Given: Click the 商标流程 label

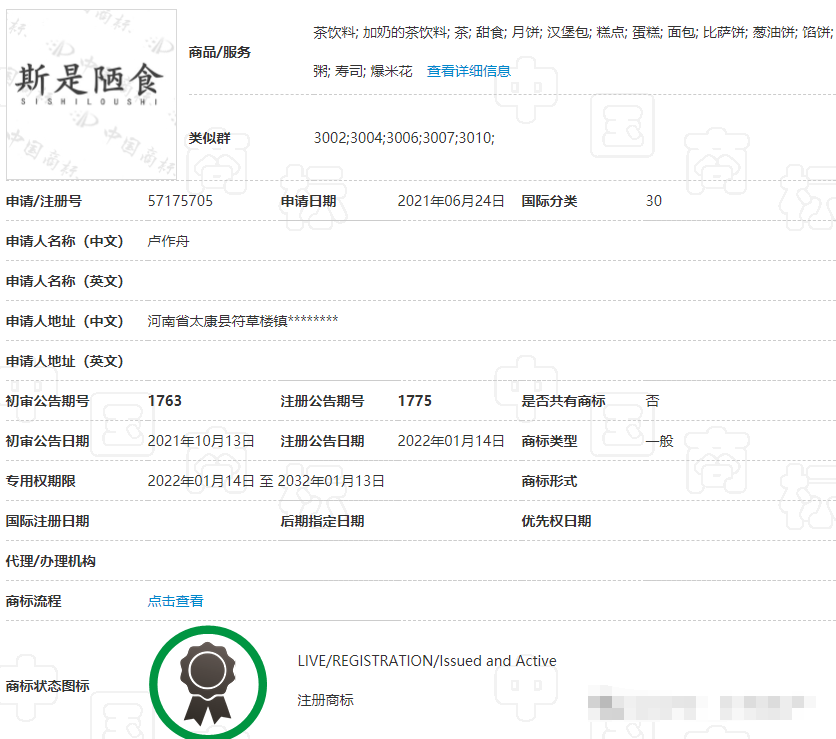Looking at the screenshot, I should click(34, 601).
